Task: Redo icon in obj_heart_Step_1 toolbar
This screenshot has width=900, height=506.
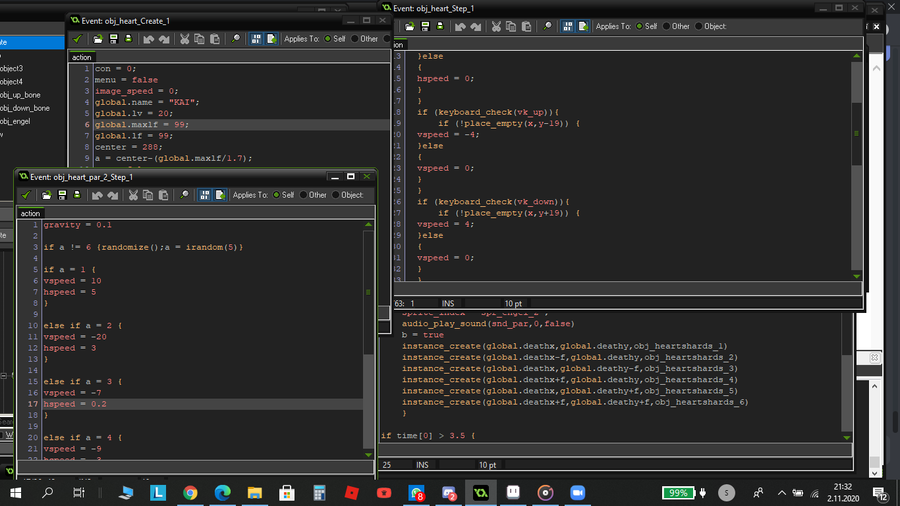Action: point(475,26)
